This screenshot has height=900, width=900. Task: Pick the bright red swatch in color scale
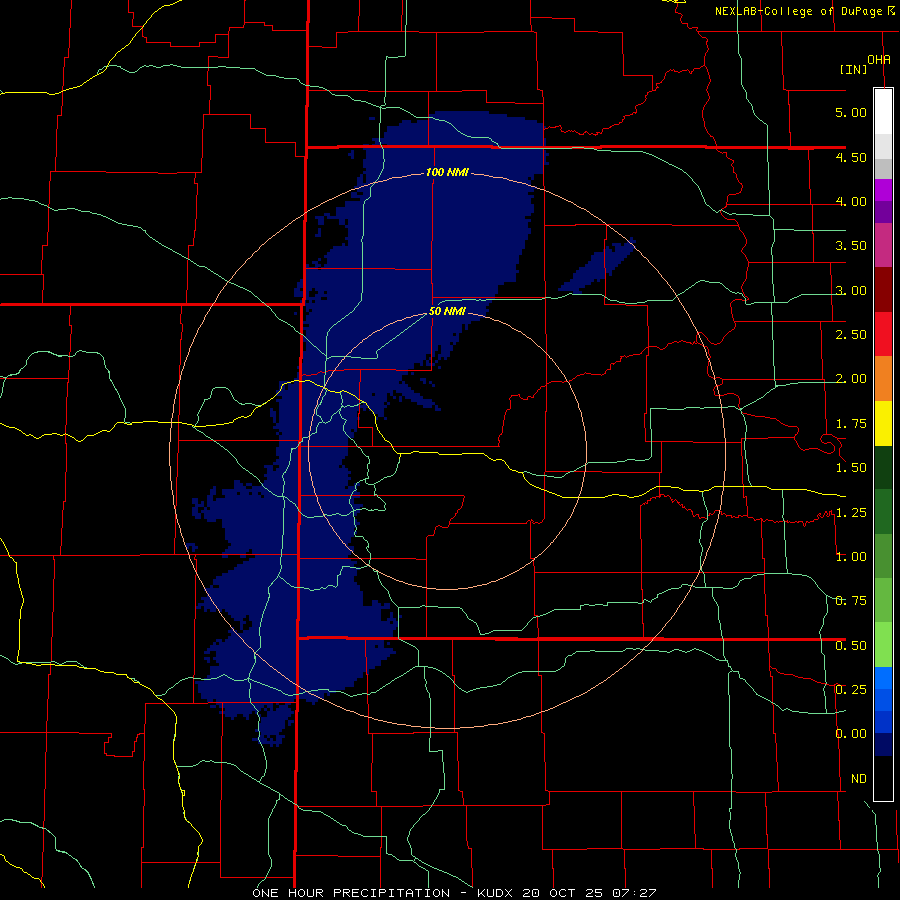coord(883,334)
